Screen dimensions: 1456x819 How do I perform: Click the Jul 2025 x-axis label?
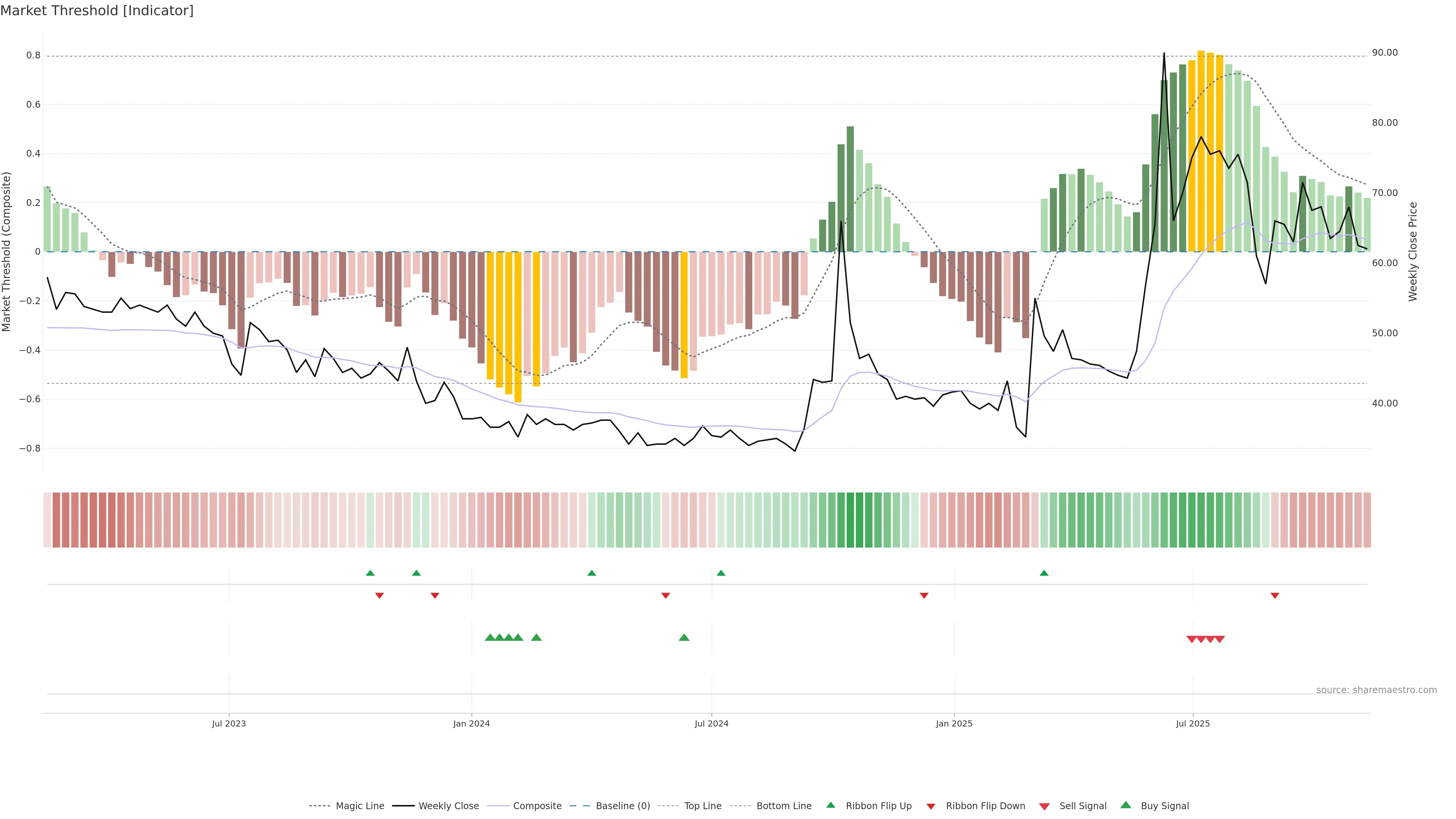pos(1192,723)
